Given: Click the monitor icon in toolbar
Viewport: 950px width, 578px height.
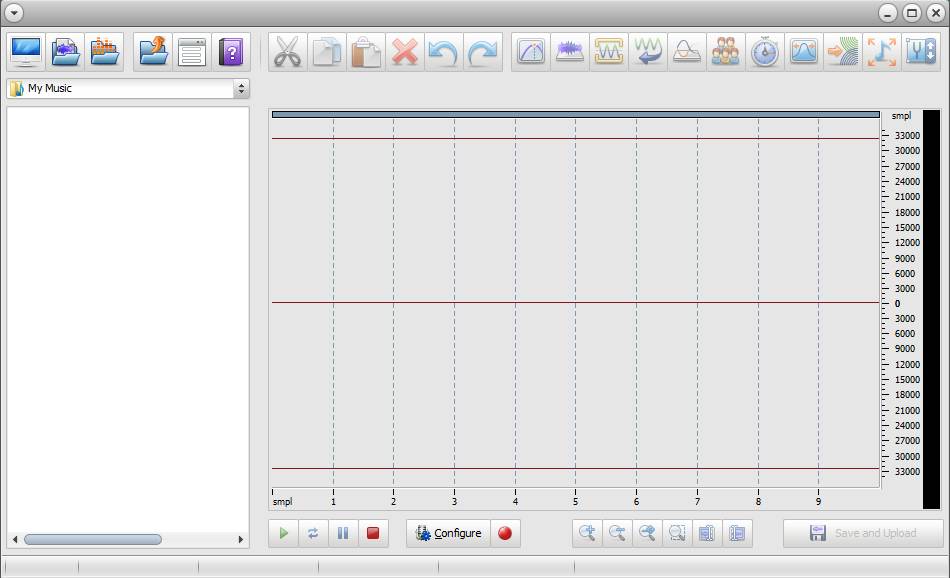Looking at the screenshot, I should 26,51.
